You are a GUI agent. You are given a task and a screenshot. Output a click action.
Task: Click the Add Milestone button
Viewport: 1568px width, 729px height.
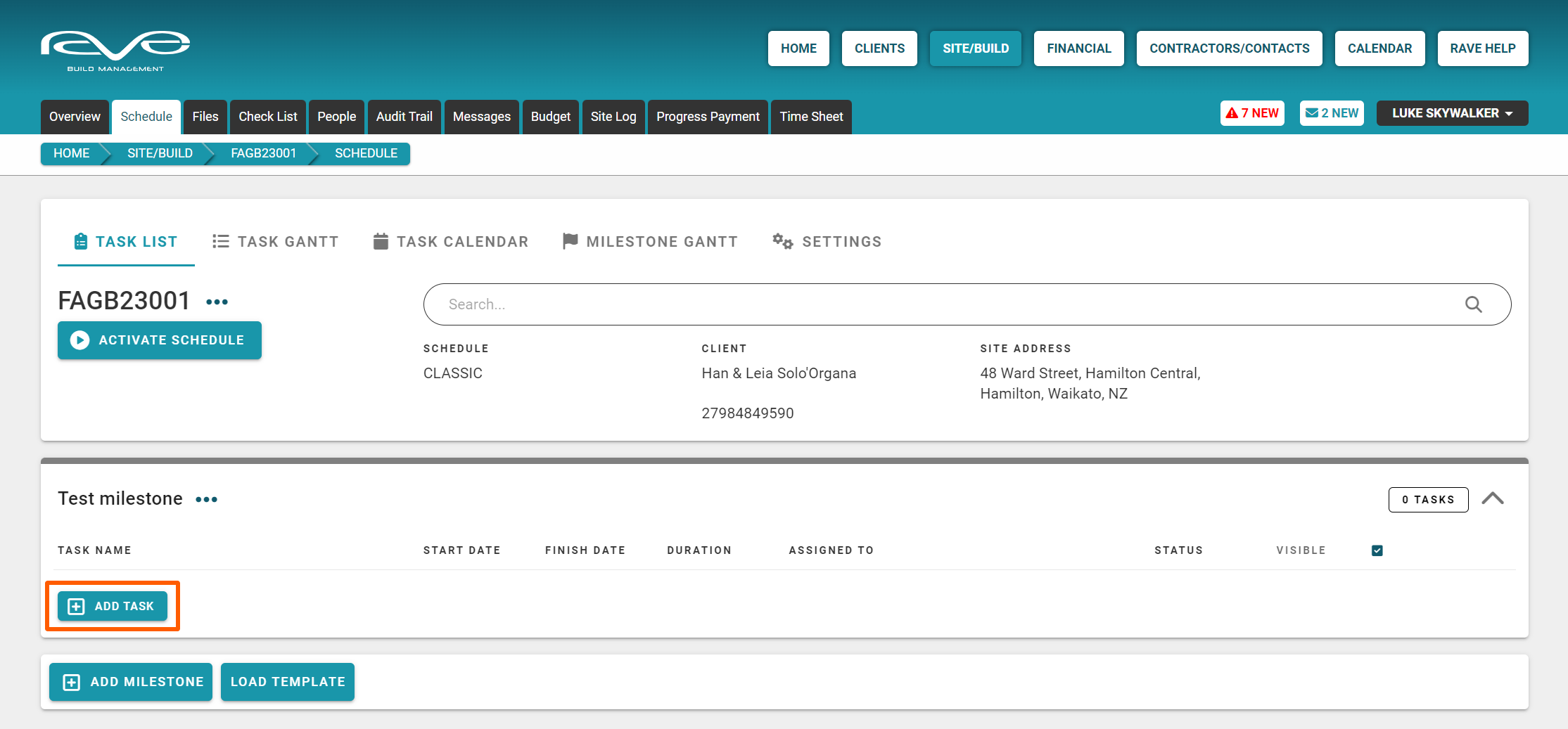click(x=131, y=682)
